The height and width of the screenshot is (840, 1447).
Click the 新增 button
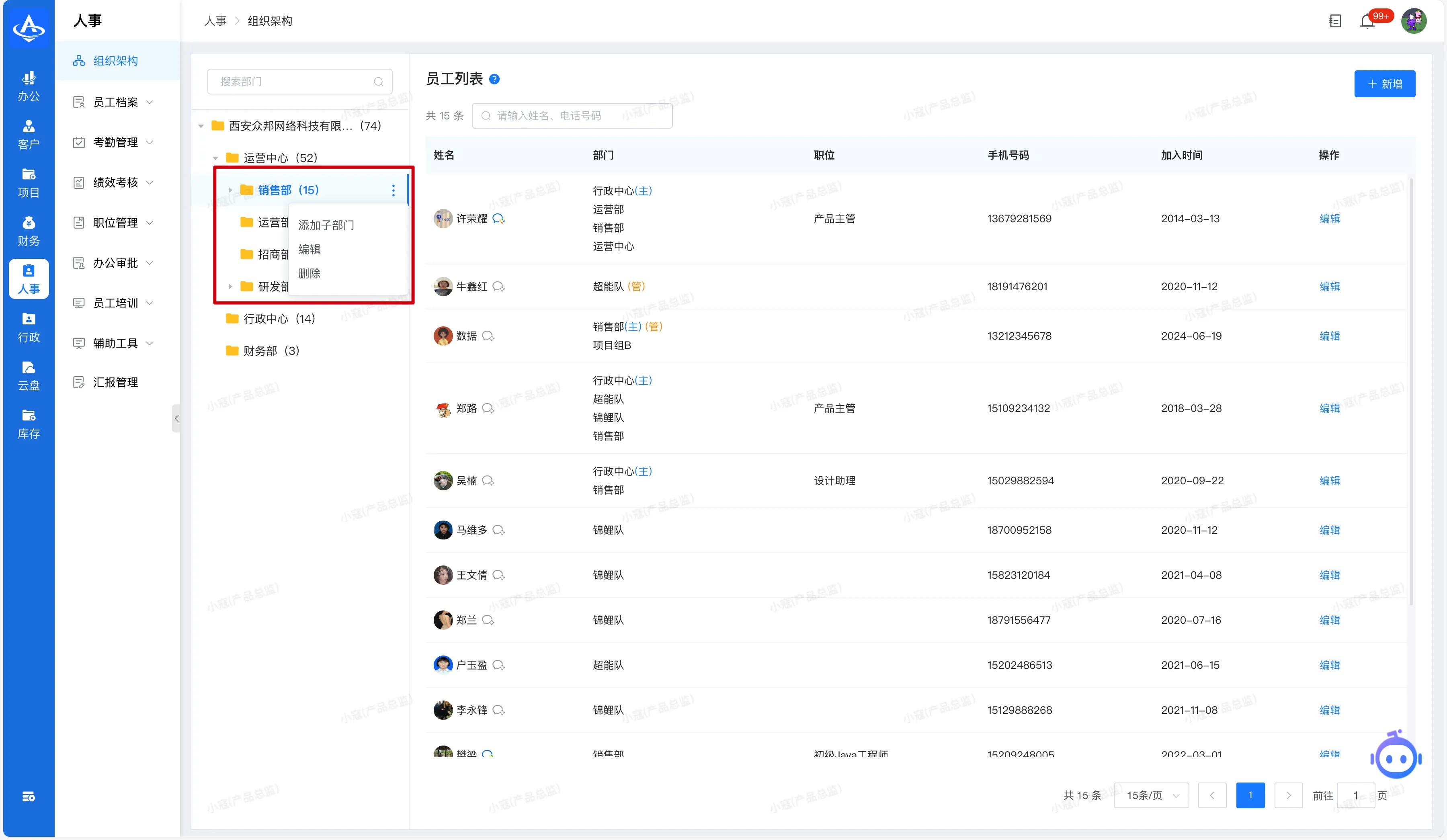tap(1384, 84)
